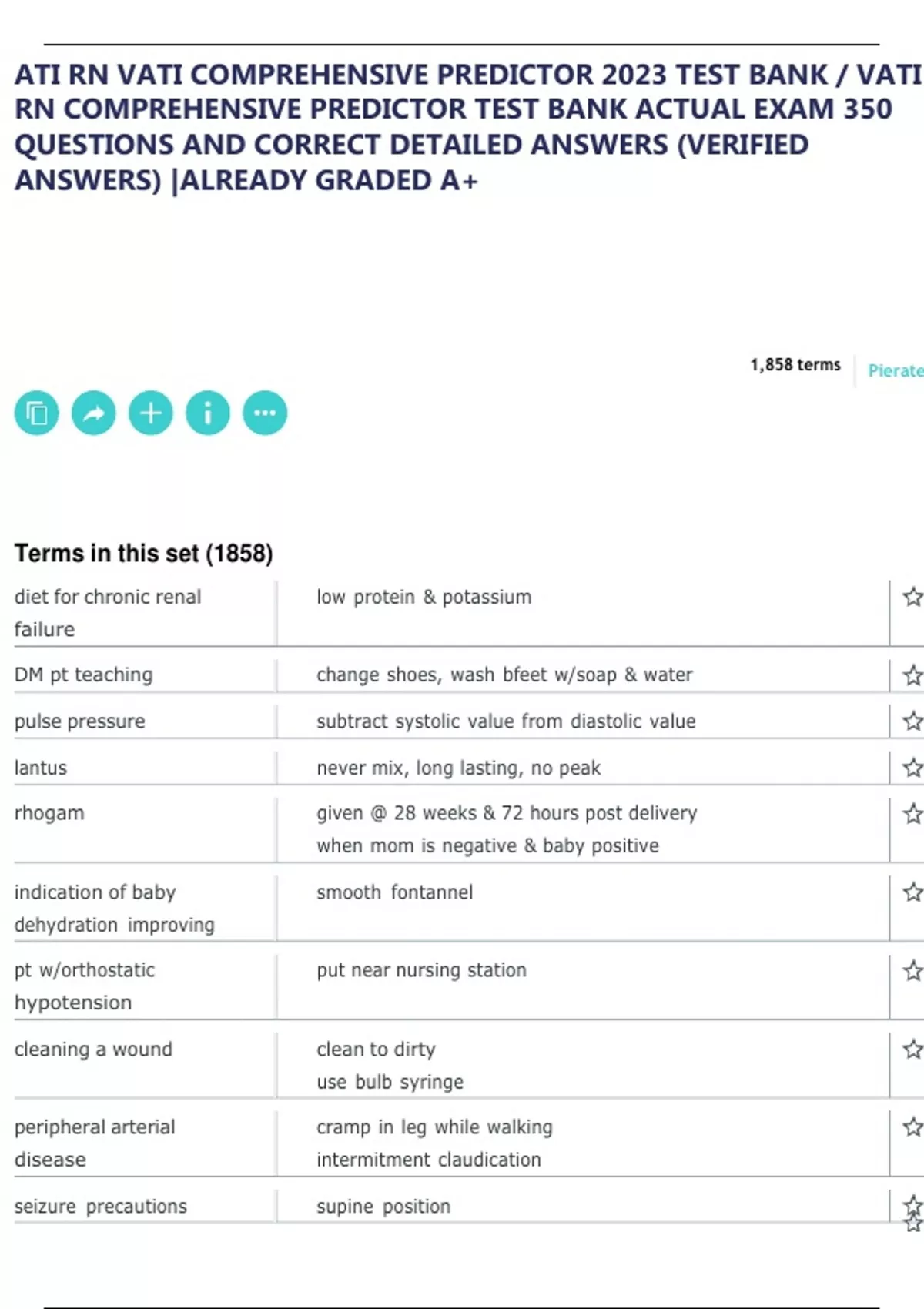Open the info icon
This screenshot has height=1309, width=924.
click(208, 413)
